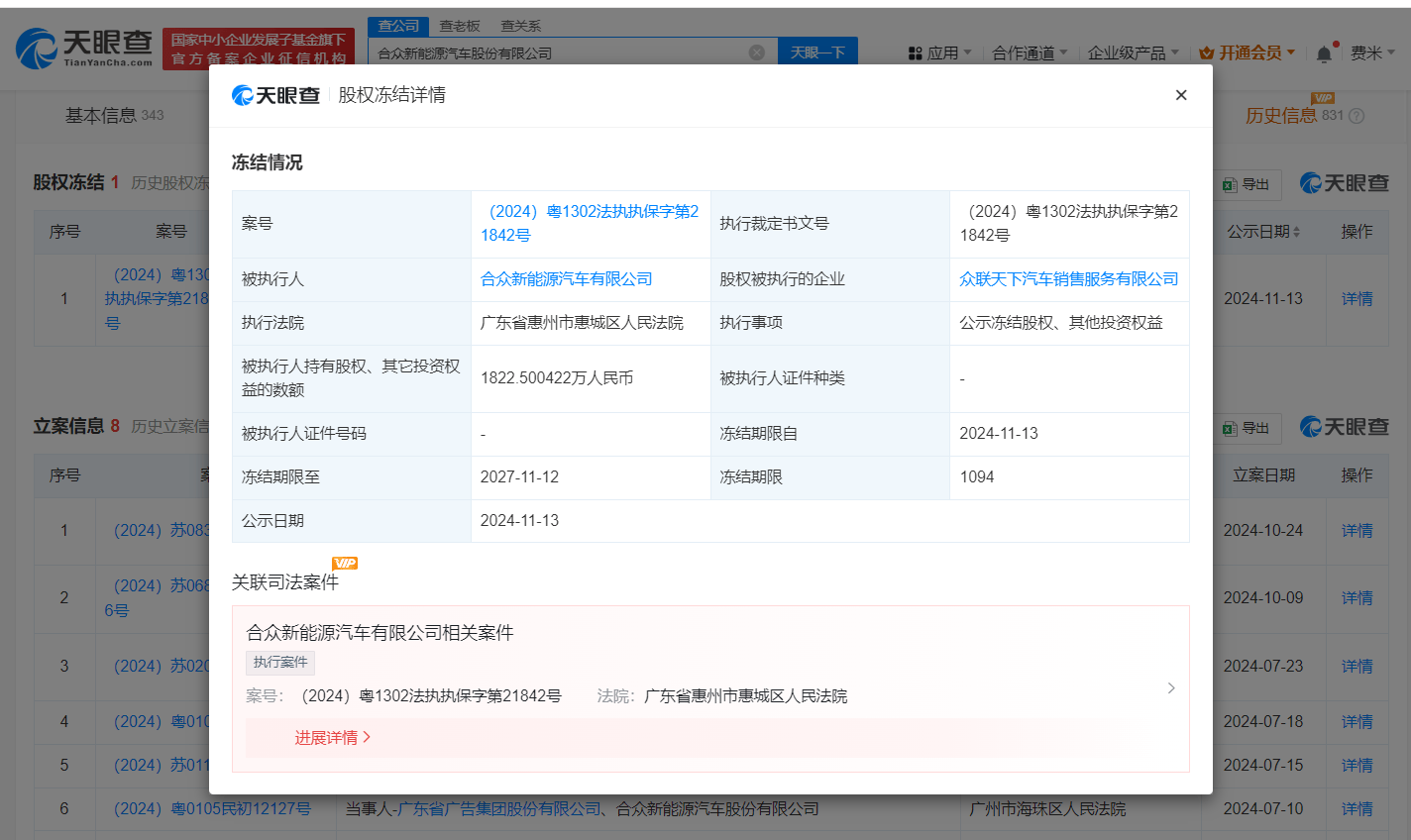Click 历史股权冻结 link
This screenshot has height=840, width=1411.
(x=169, y=183)
